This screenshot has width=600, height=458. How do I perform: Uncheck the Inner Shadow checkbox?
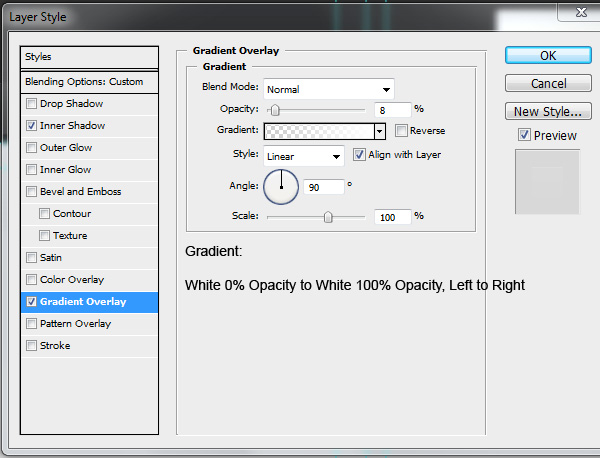(31, 126)
